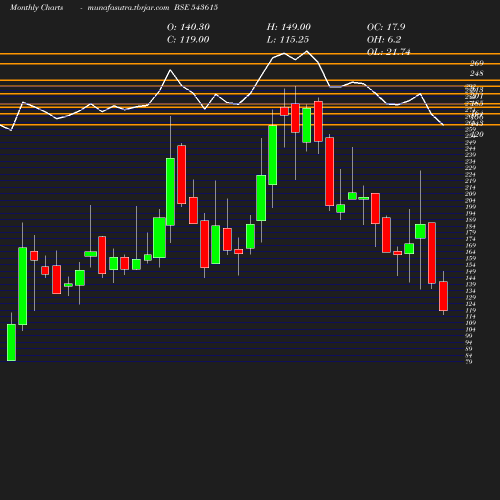Click the 'OC: 17.9' reading

coord(386,27)
